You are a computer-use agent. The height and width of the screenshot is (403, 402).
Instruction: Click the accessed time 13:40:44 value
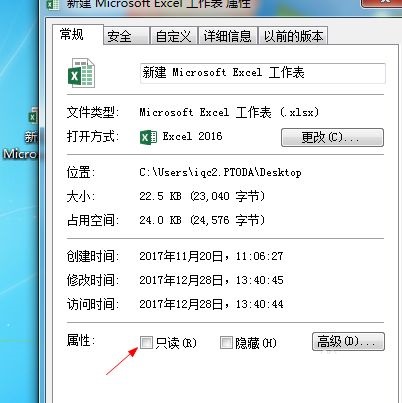click(x=260, y=304)
